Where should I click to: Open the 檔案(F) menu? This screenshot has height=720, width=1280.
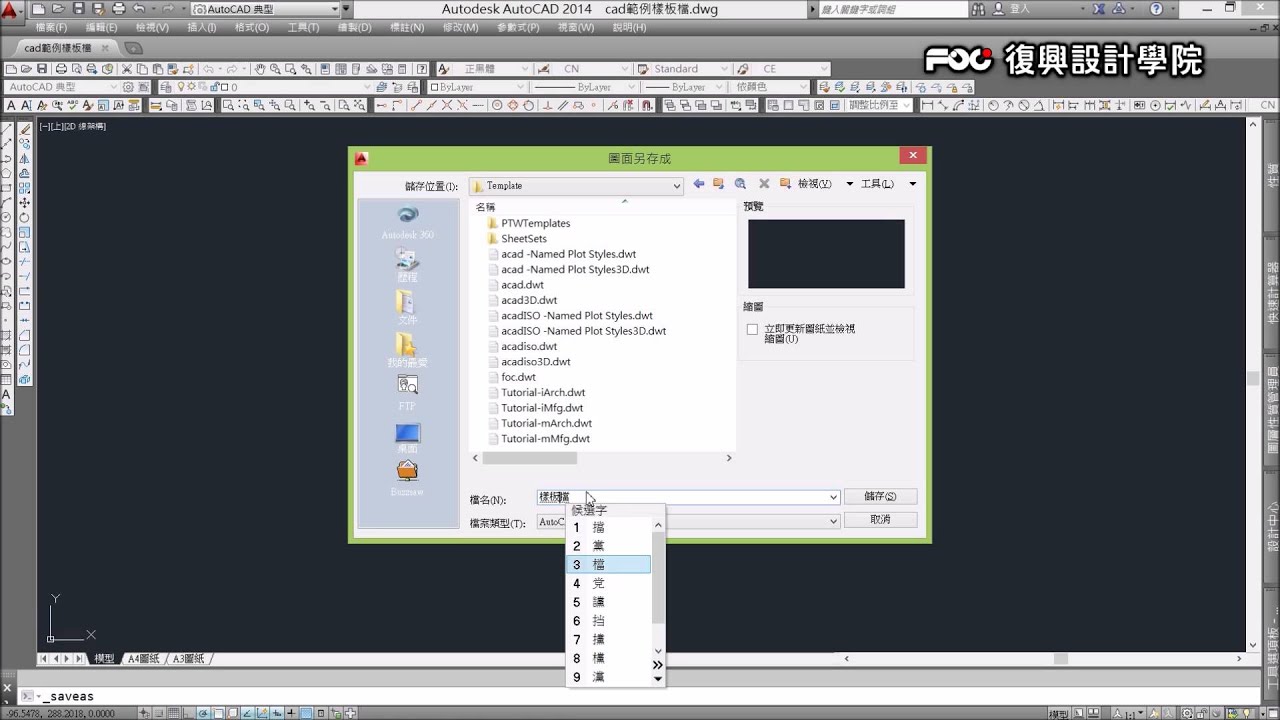51,28
